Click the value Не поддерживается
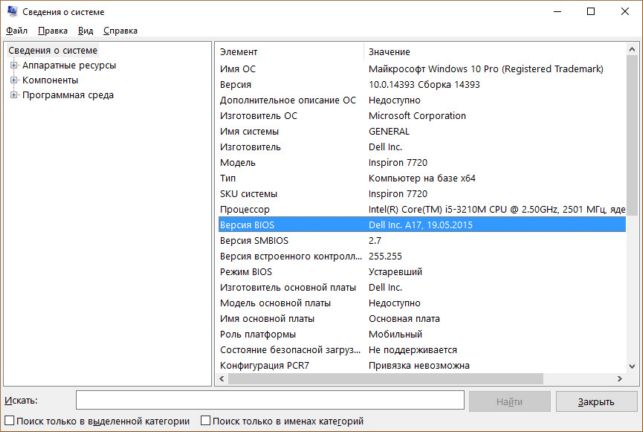This screenshot has width=643, height=432. click(x=413, y=350)
